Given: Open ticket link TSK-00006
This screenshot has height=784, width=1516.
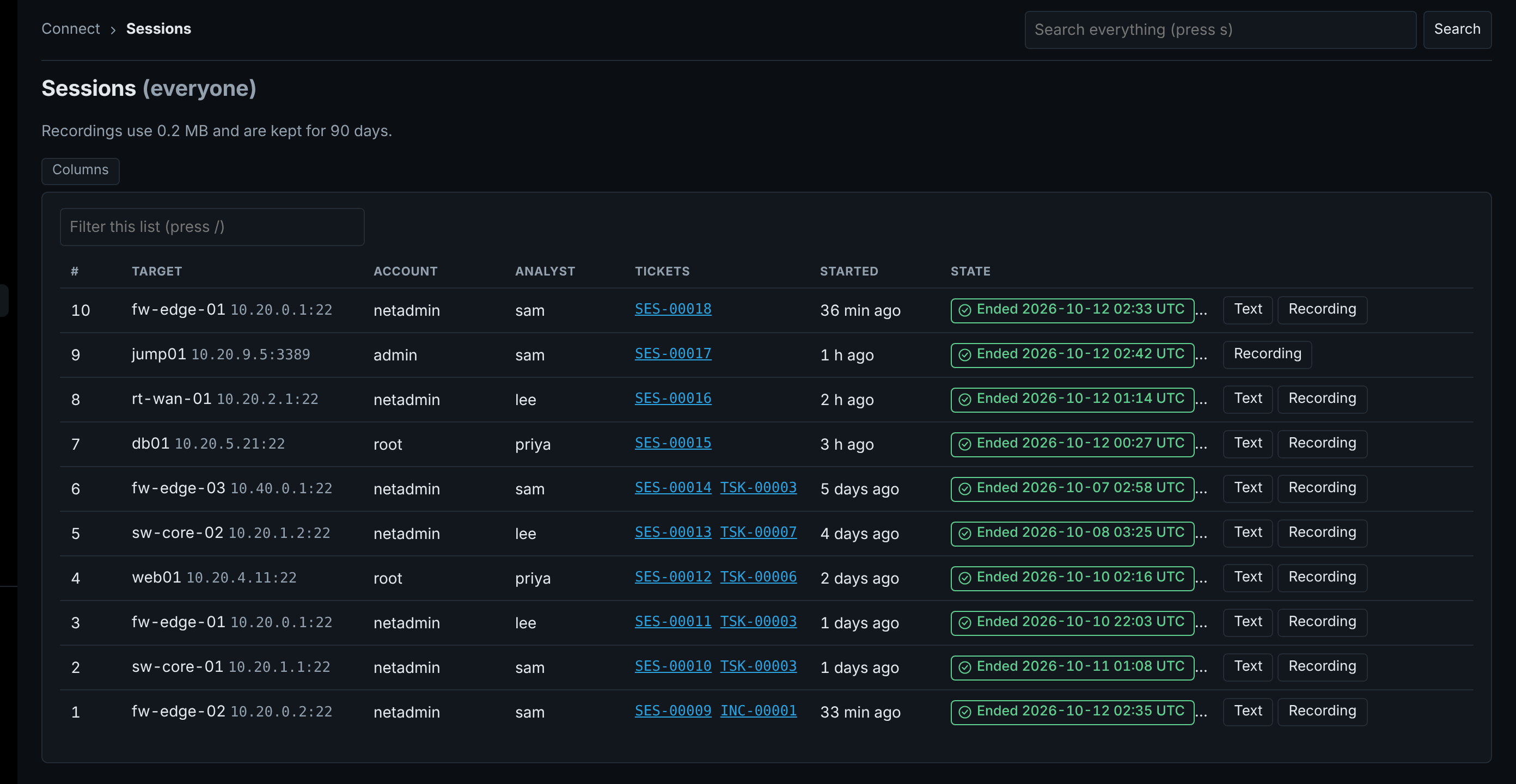Looking at the screenshot, I should 758,577.
